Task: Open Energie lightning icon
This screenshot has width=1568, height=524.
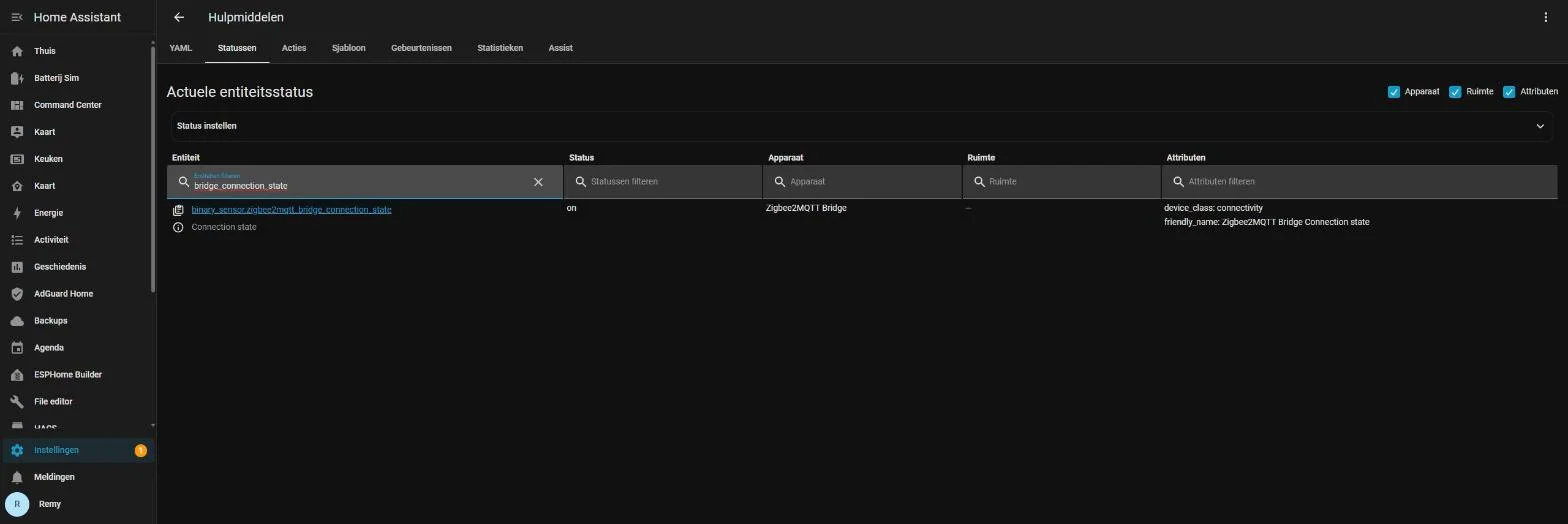Action: coord(17,213)
